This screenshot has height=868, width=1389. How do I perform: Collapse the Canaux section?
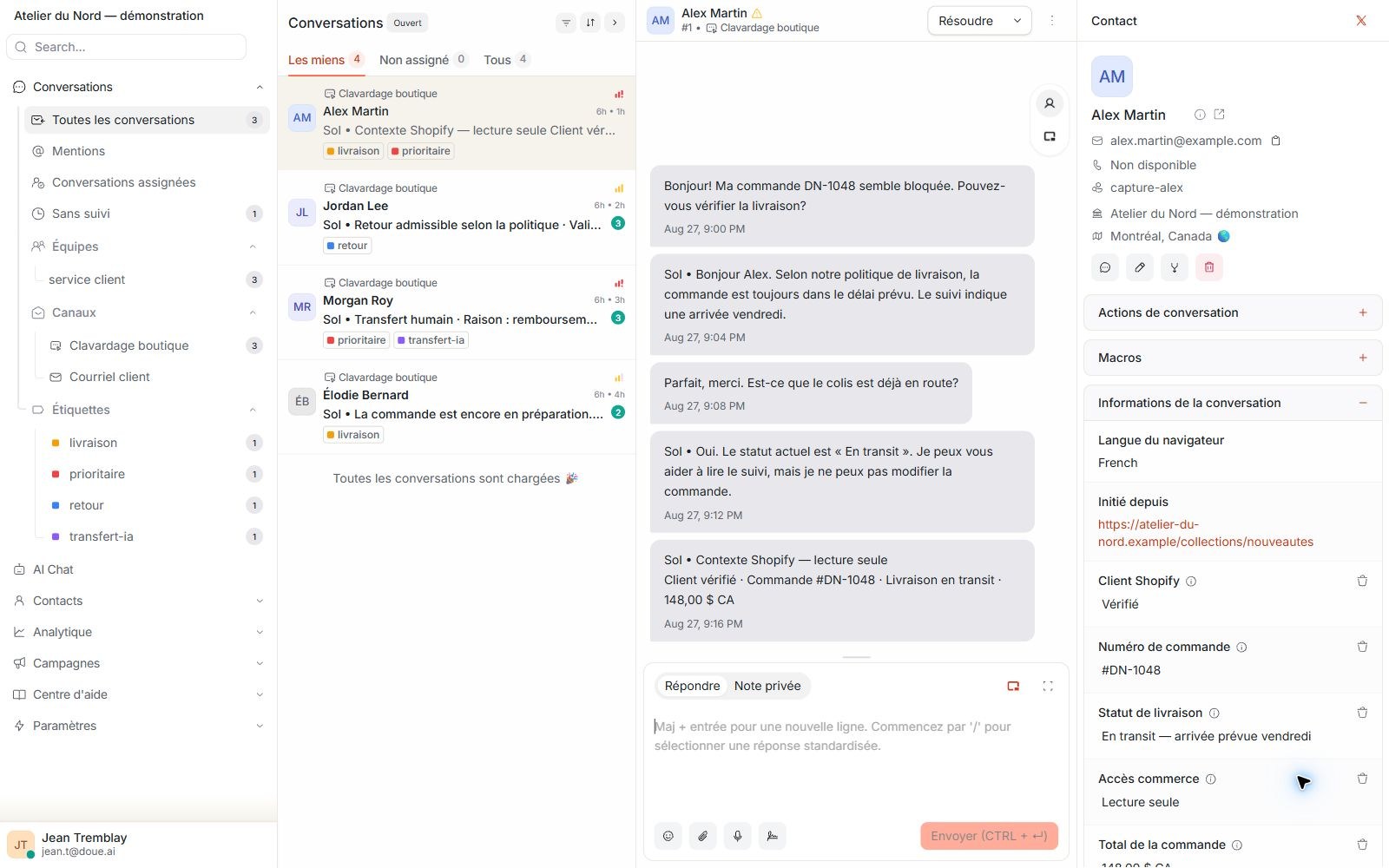253,312
